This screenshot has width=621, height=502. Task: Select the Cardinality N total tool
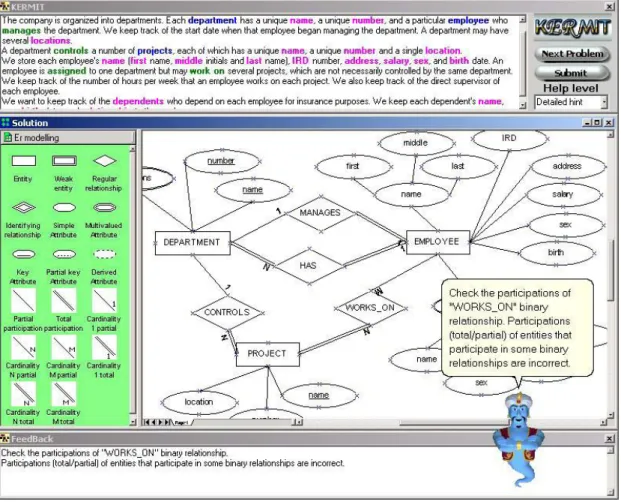[24, 394]
